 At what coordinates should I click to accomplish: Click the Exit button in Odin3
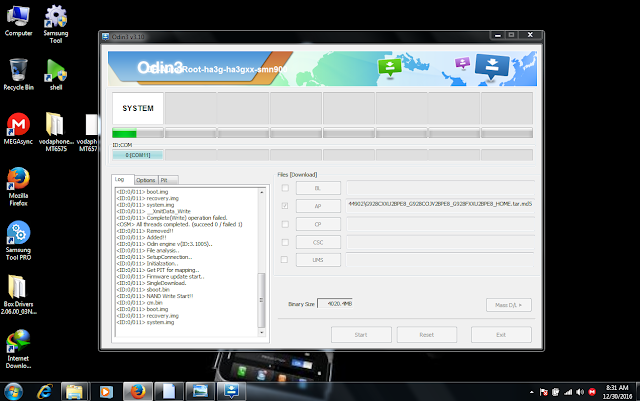tap(501, 334)
